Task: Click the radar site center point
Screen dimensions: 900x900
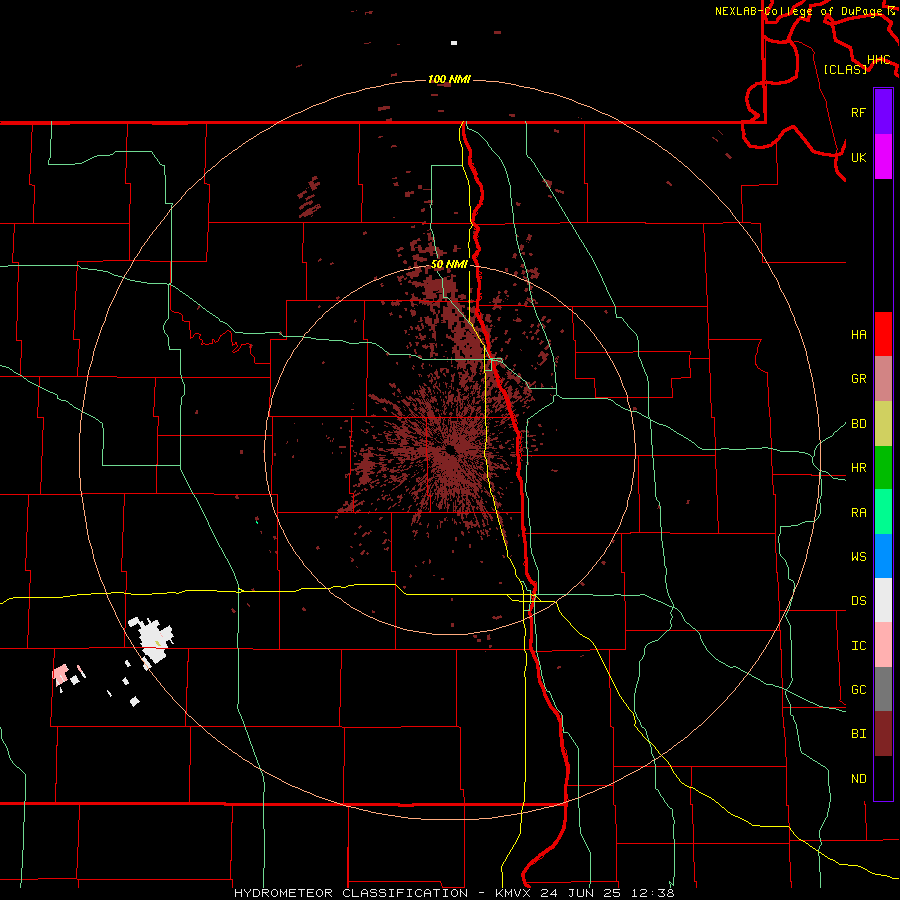Action: 450,449
